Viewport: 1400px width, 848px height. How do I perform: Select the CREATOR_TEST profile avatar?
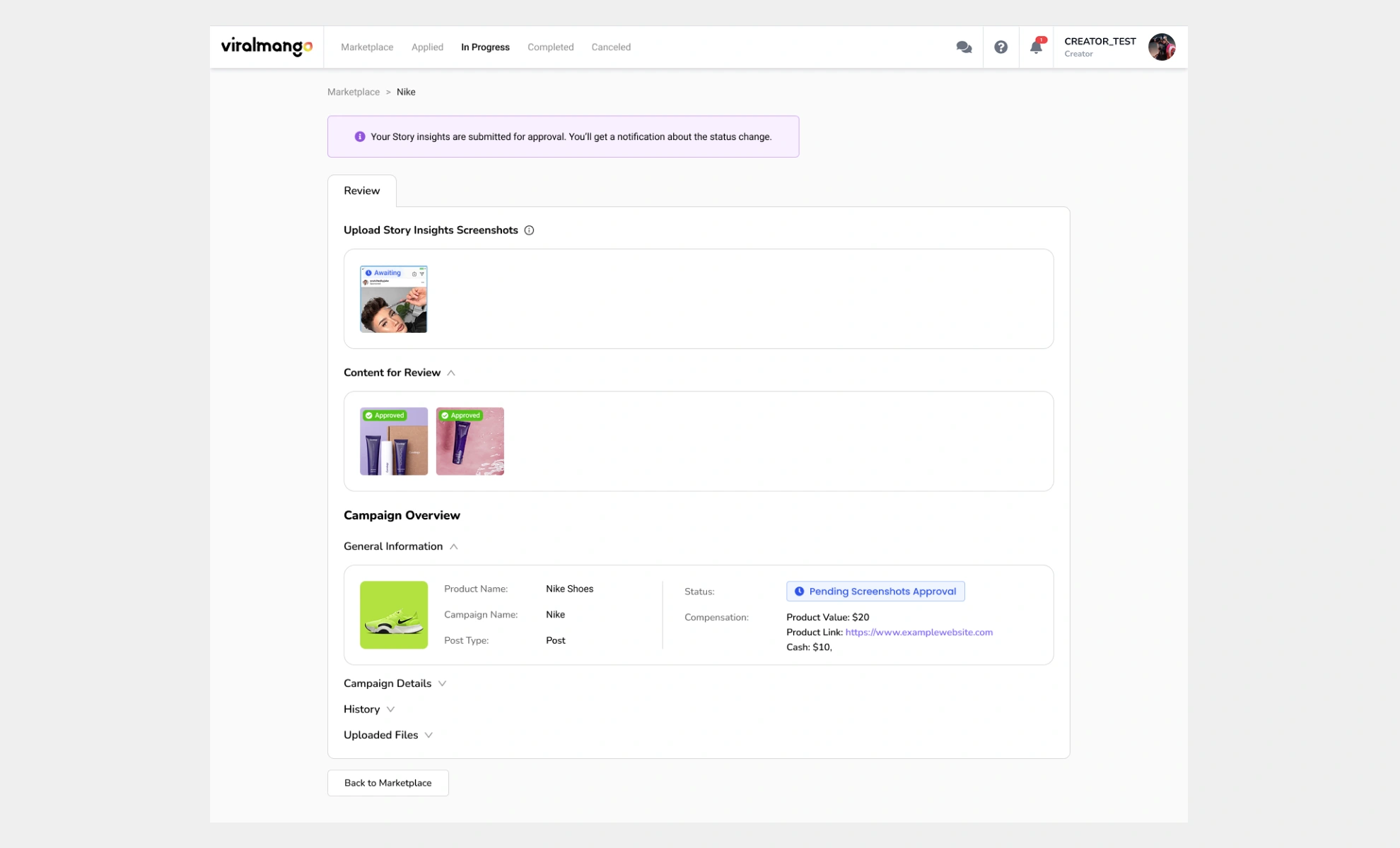1162,46
